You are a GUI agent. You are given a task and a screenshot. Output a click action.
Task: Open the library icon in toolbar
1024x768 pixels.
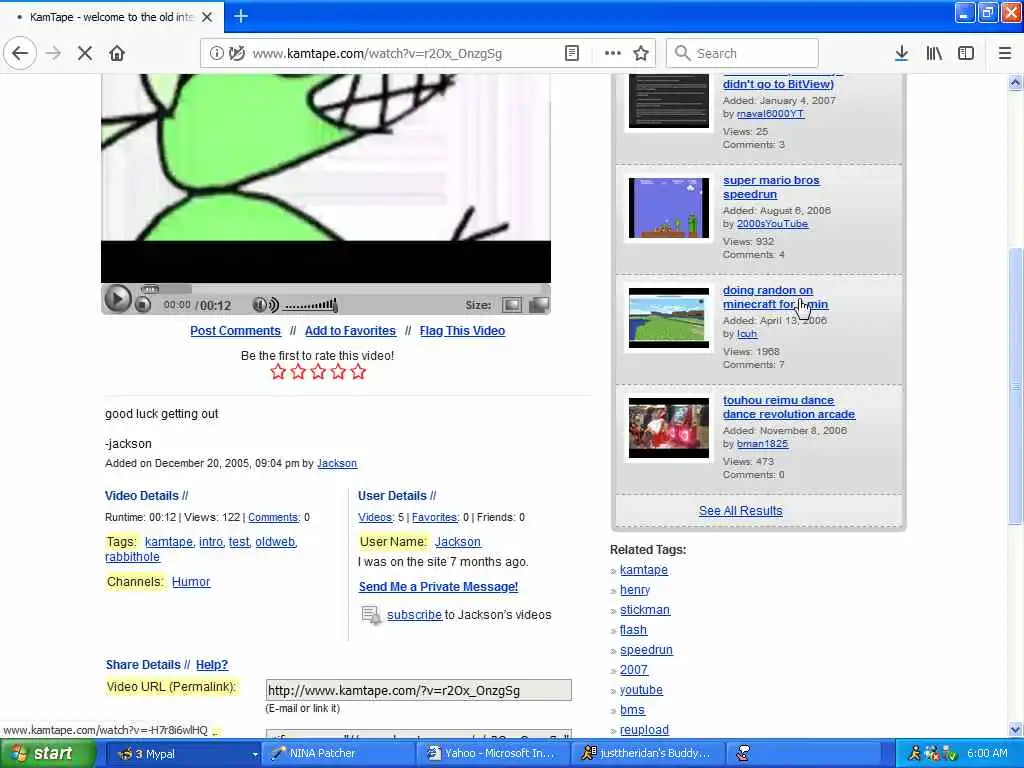(x=934, y=54)
